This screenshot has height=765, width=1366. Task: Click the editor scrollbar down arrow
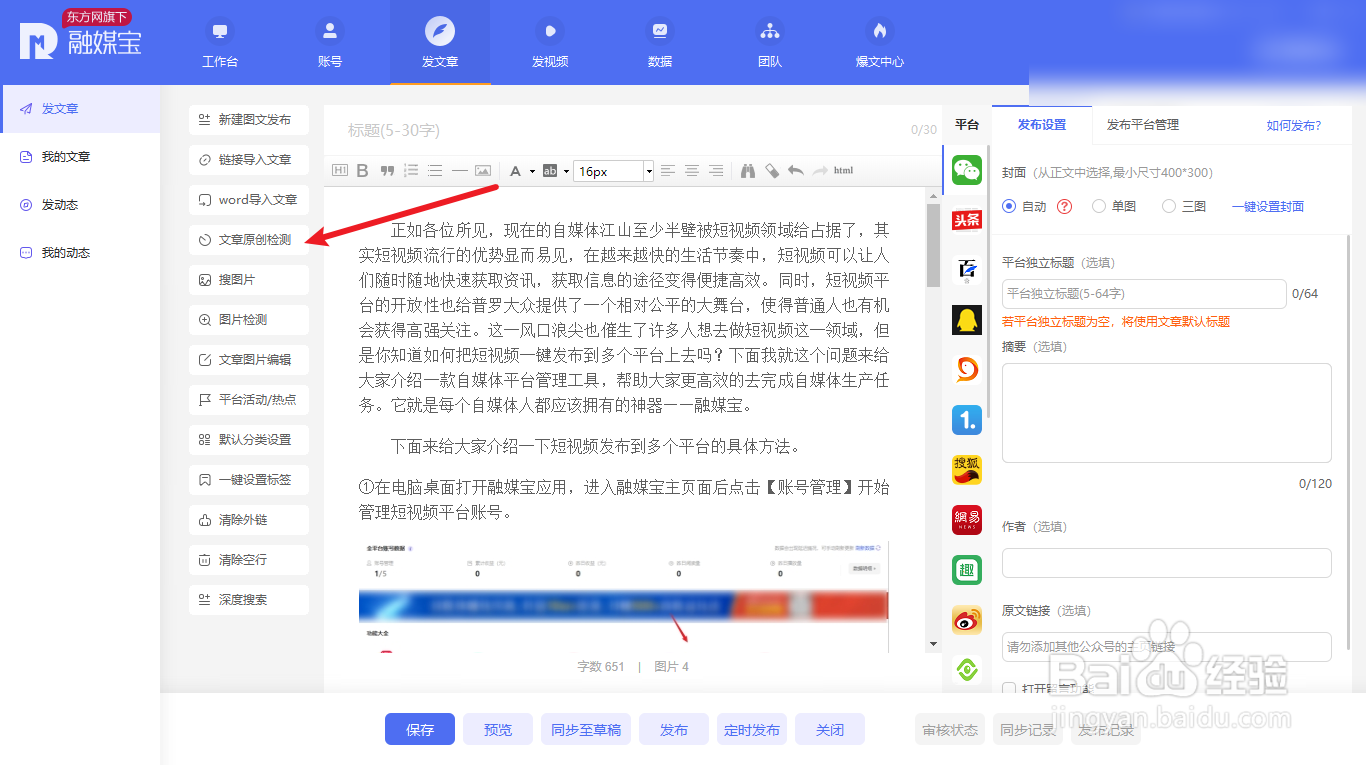(934, 643)
